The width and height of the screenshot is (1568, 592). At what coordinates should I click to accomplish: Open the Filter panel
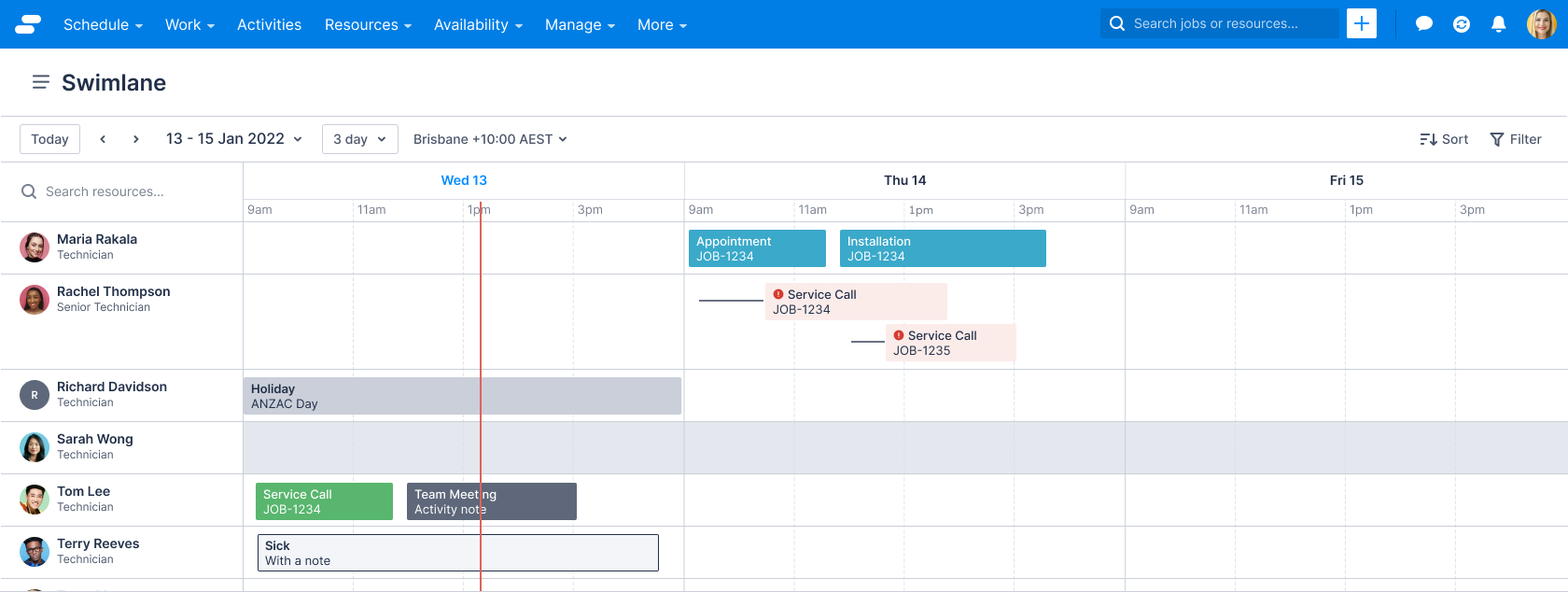[x=1516, y=139]
